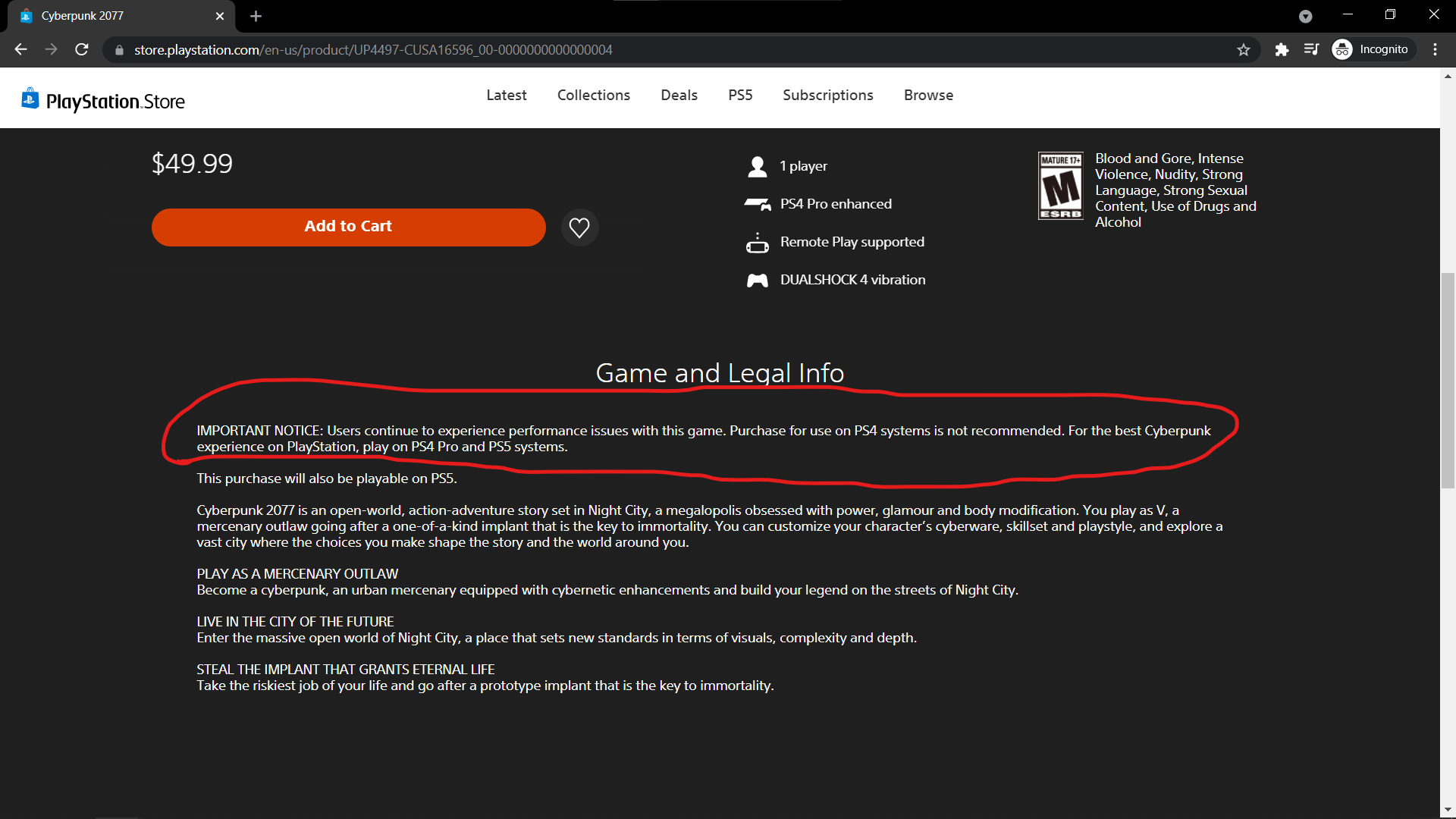This screenshot has height=819, width=1456.
Task: Click the Game and Legal Info heading
Action: tap(720, 373)
